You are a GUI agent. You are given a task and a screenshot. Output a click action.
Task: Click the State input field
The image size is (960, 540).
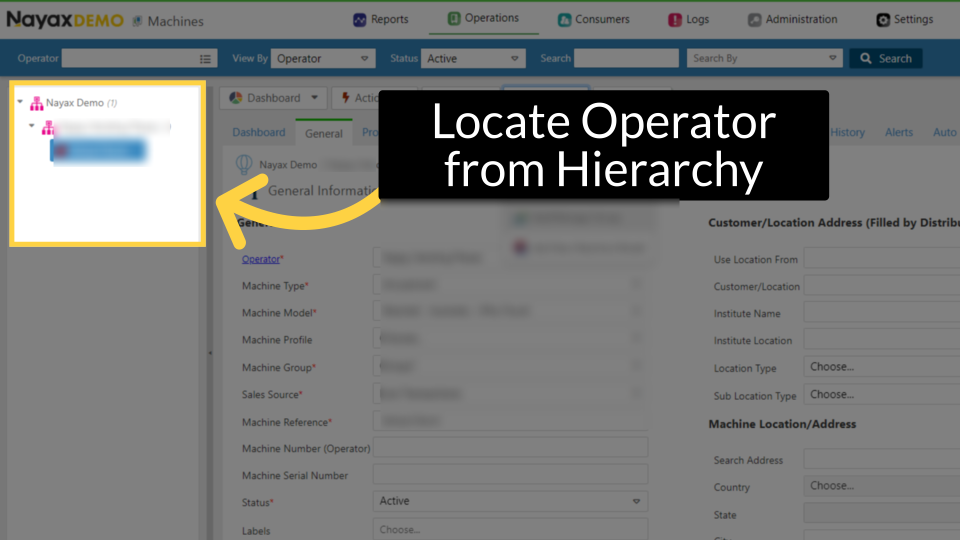[882, 513]
